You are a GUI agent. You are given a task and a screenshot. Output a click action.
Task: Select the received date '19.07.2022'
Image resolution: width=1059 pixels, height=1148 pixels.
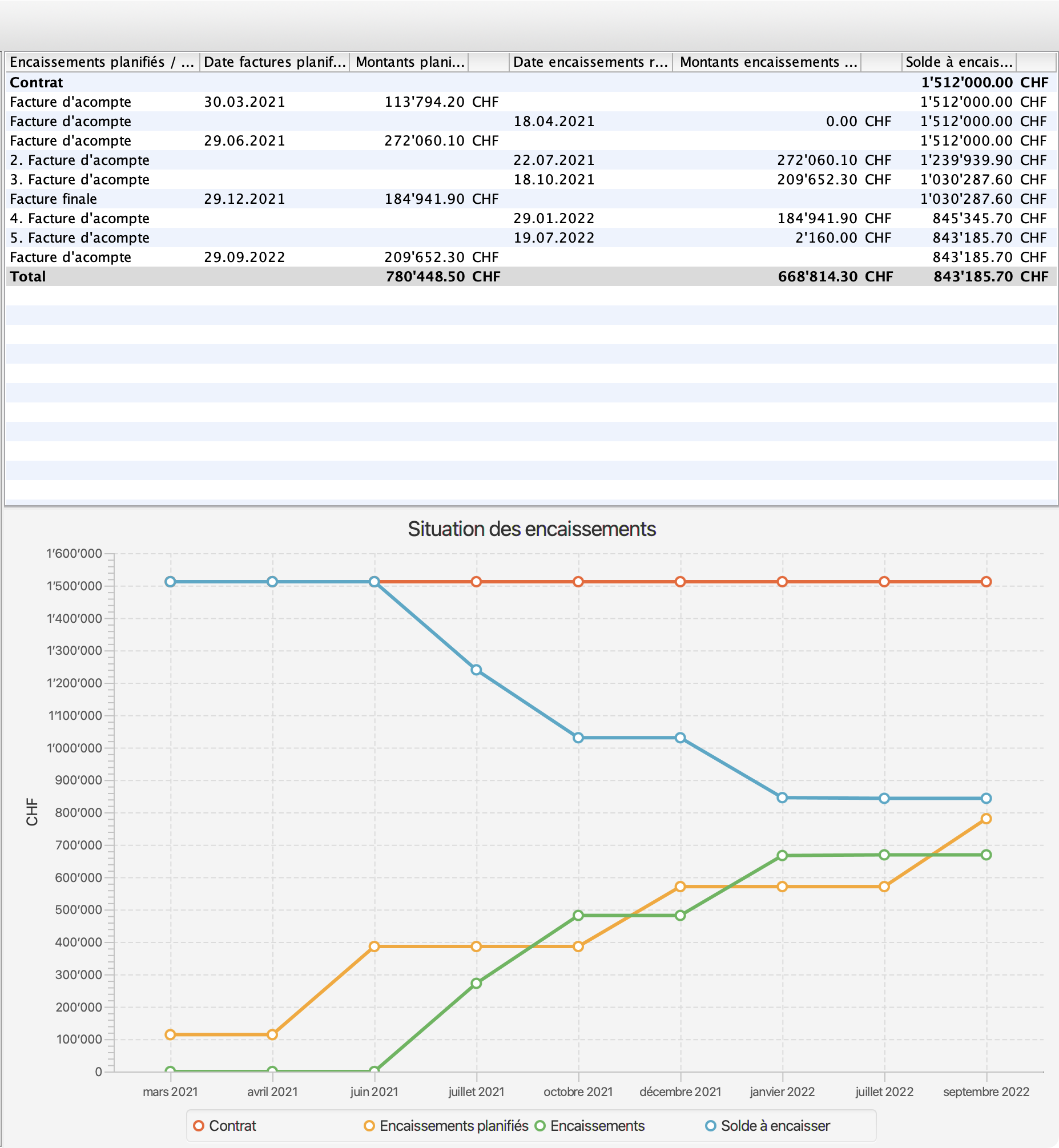coord(554,239)
